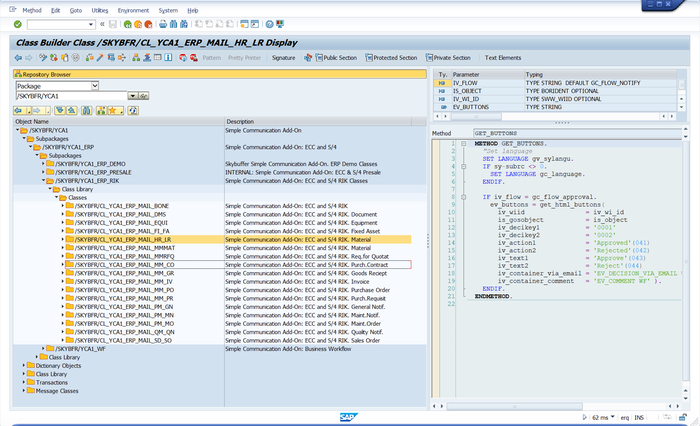Click the glasses Display button next to package field

point(144,96)
